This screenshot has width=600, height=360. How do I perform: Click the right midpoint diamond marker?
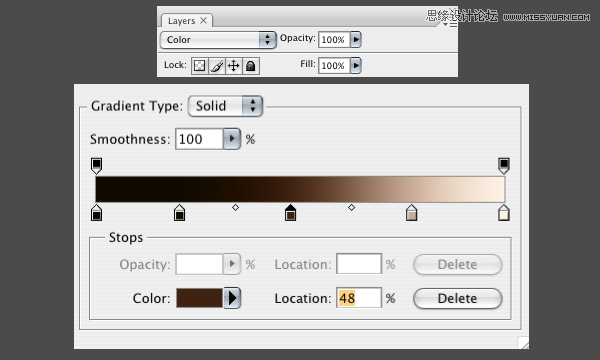point(351,207)
